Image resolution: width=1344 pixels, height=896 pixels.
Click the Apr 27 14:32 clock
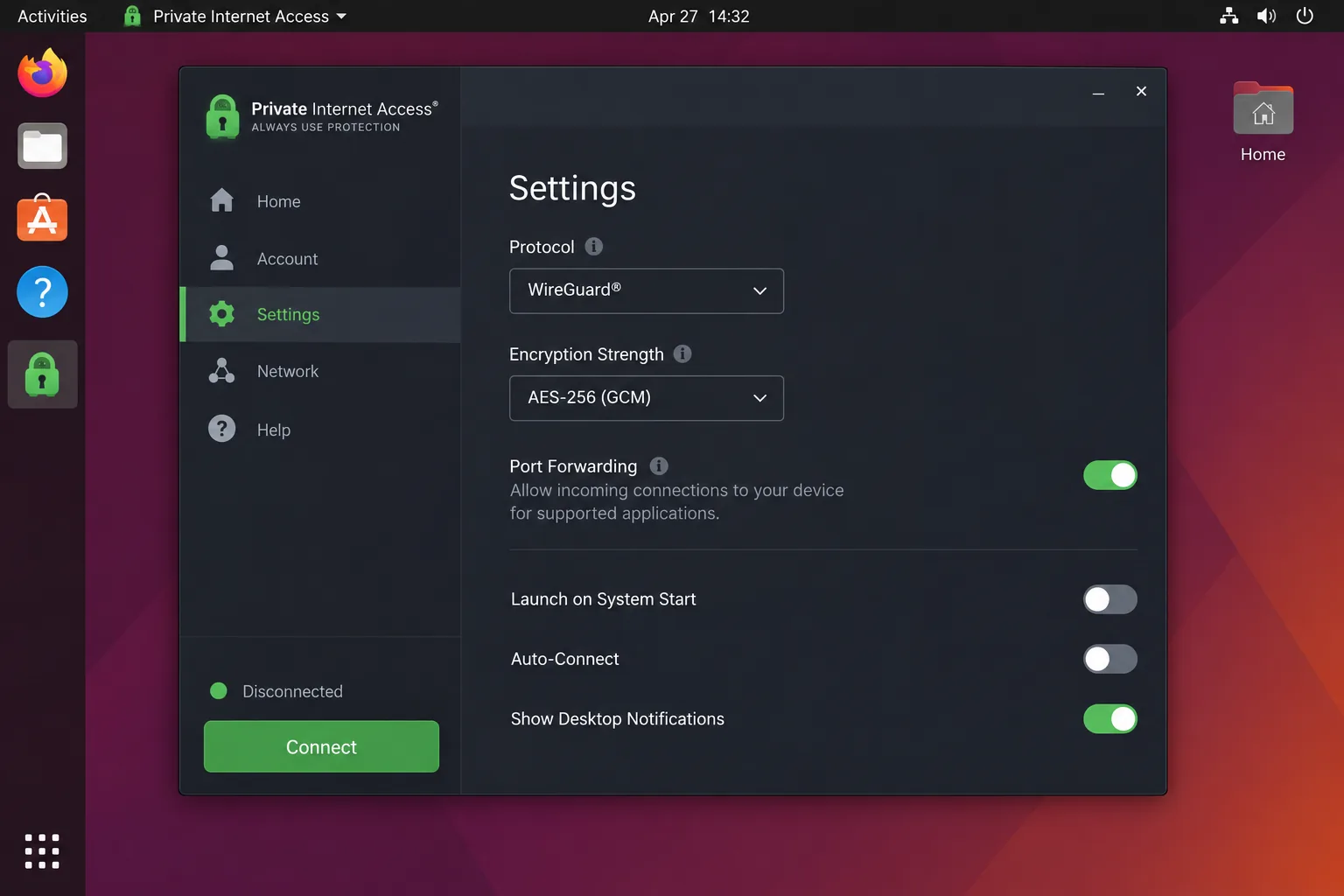tap(698, 16)
